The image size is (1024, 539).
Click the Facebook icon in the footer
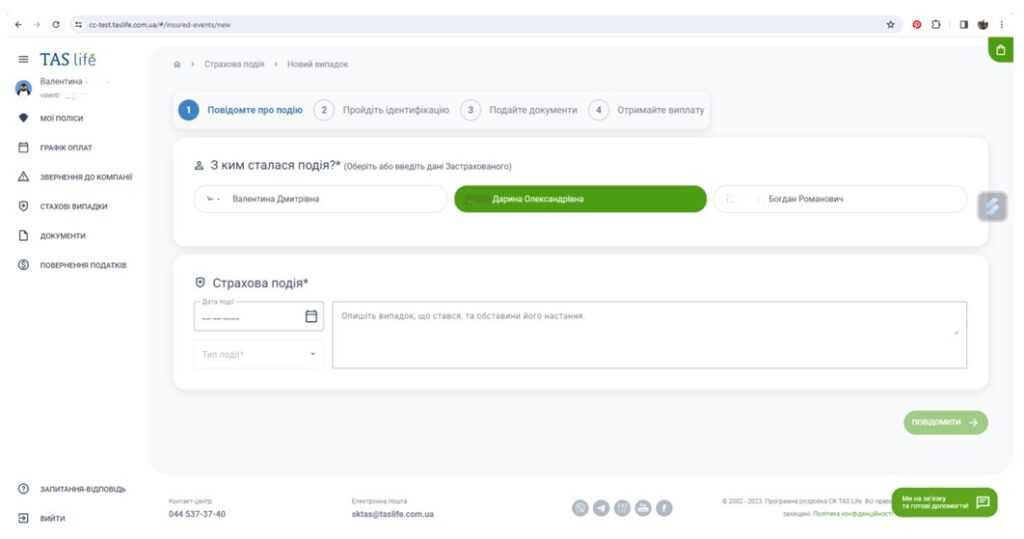tap(662, 507)
